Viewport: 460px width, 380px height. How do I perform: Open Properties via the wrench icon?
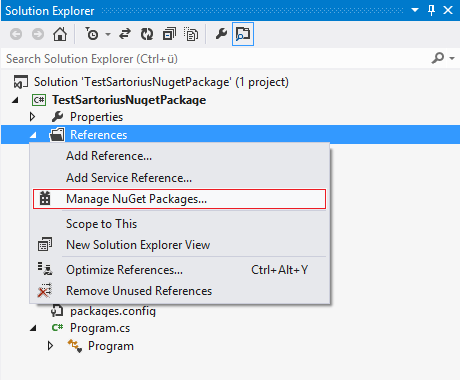[x=221, y=34]
